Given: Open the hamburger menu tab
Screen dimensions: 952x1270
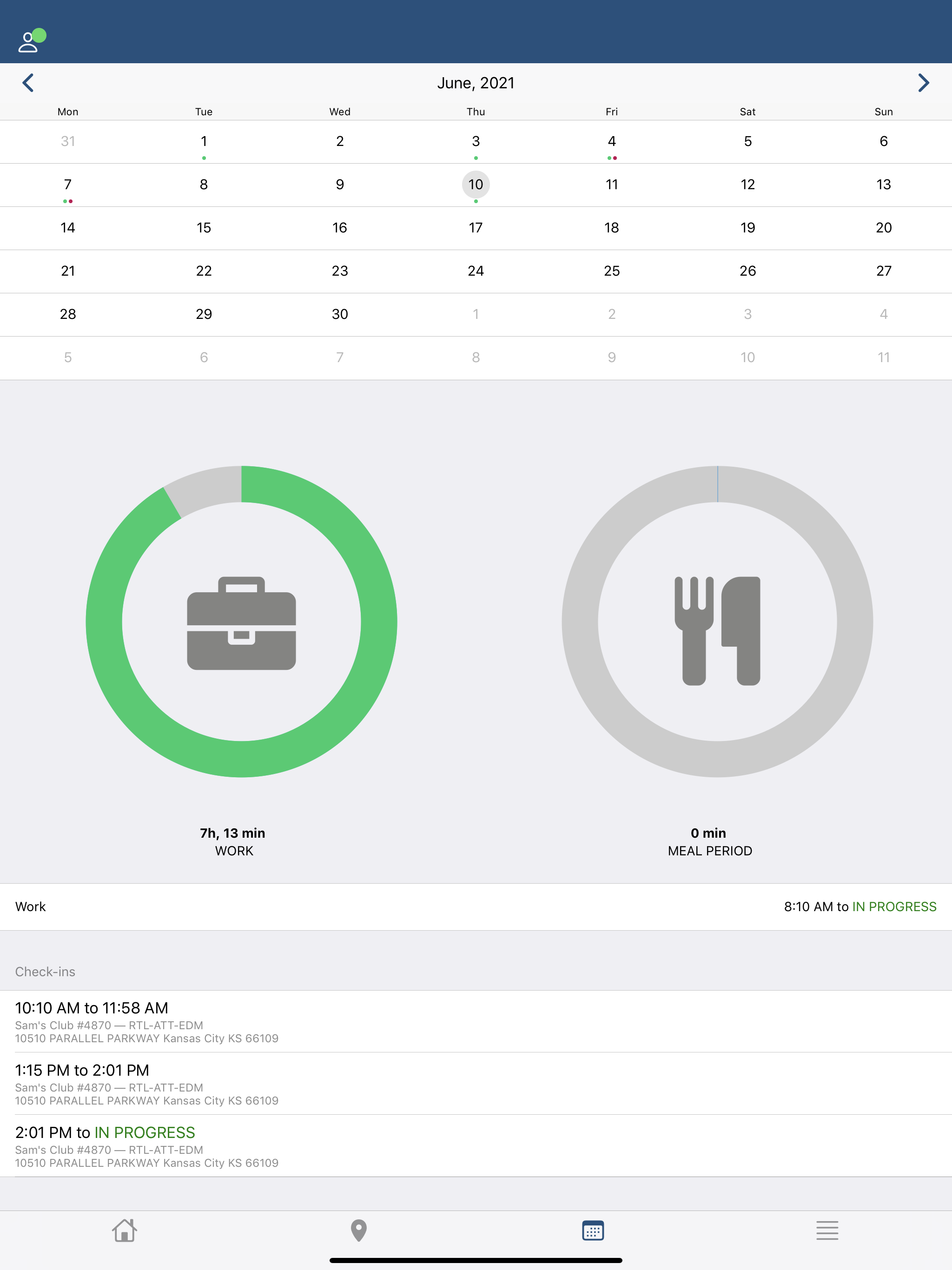Looking at the screenshot, I should click(x=827, y=1230).
